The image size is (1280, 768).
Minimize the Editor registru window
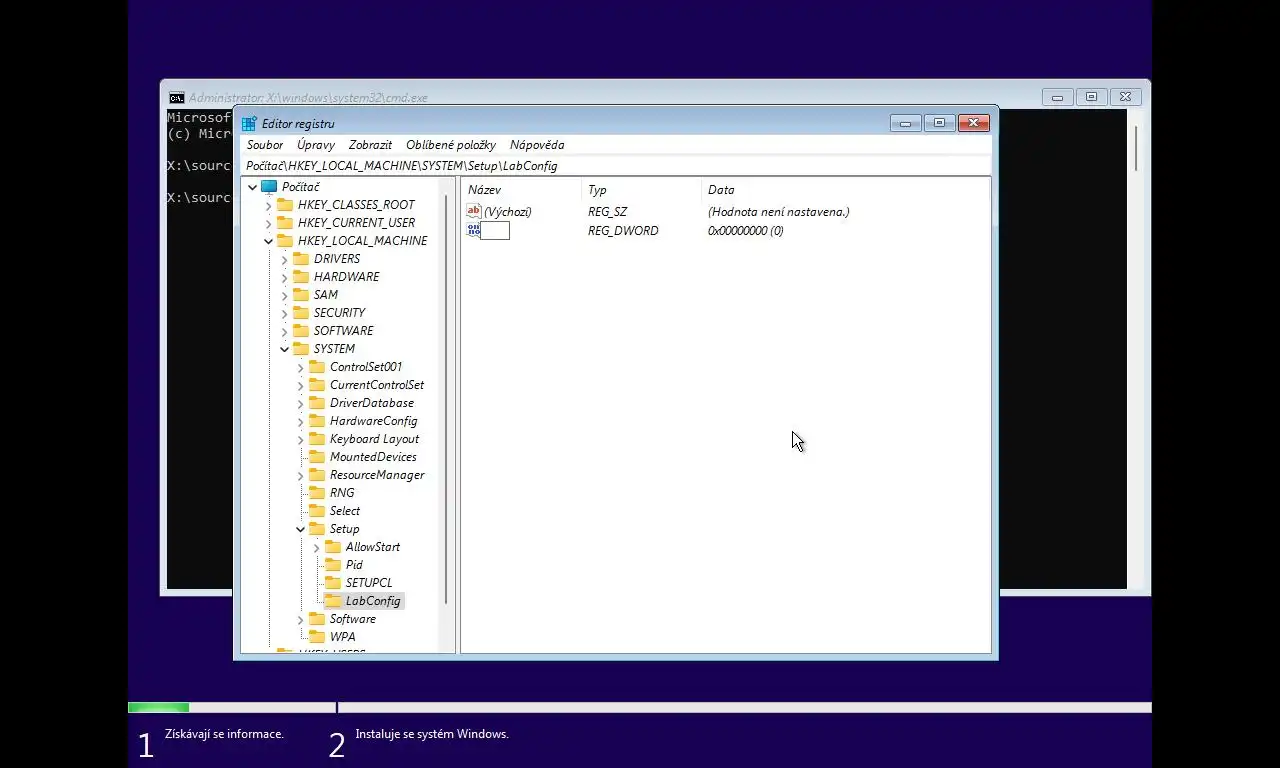pos(906,123)
